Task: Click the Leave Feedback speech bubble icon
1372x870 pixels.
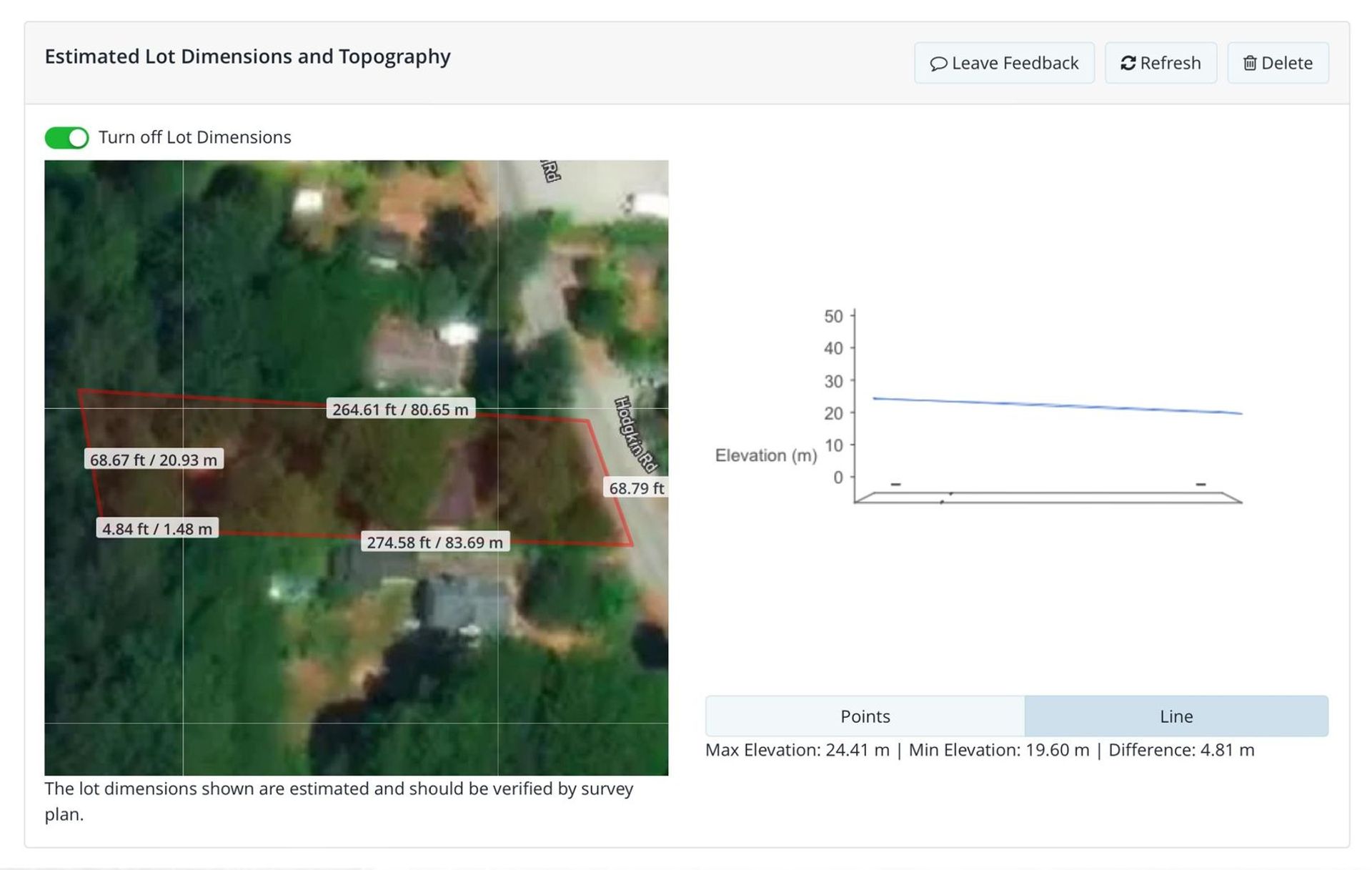Action: [938, 64]
